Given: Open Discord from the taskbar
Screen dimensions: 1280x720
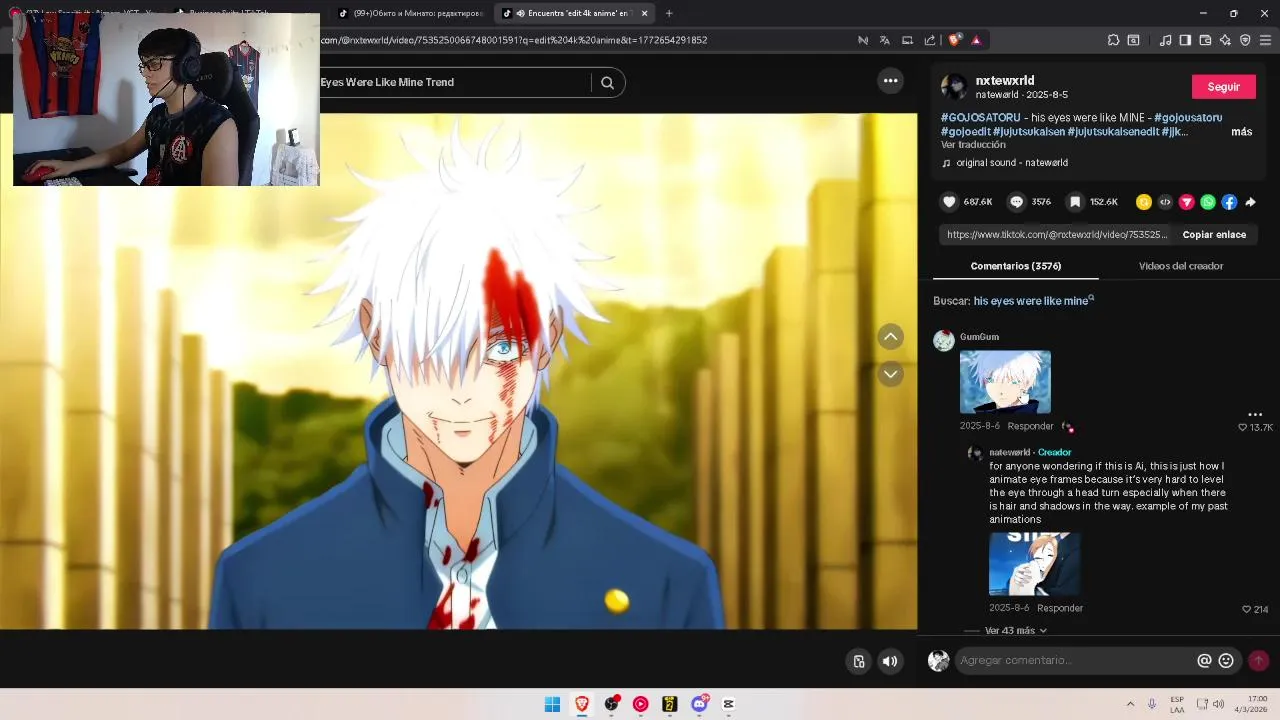Looking at the screenshot, I should click(x=699, y=704).
